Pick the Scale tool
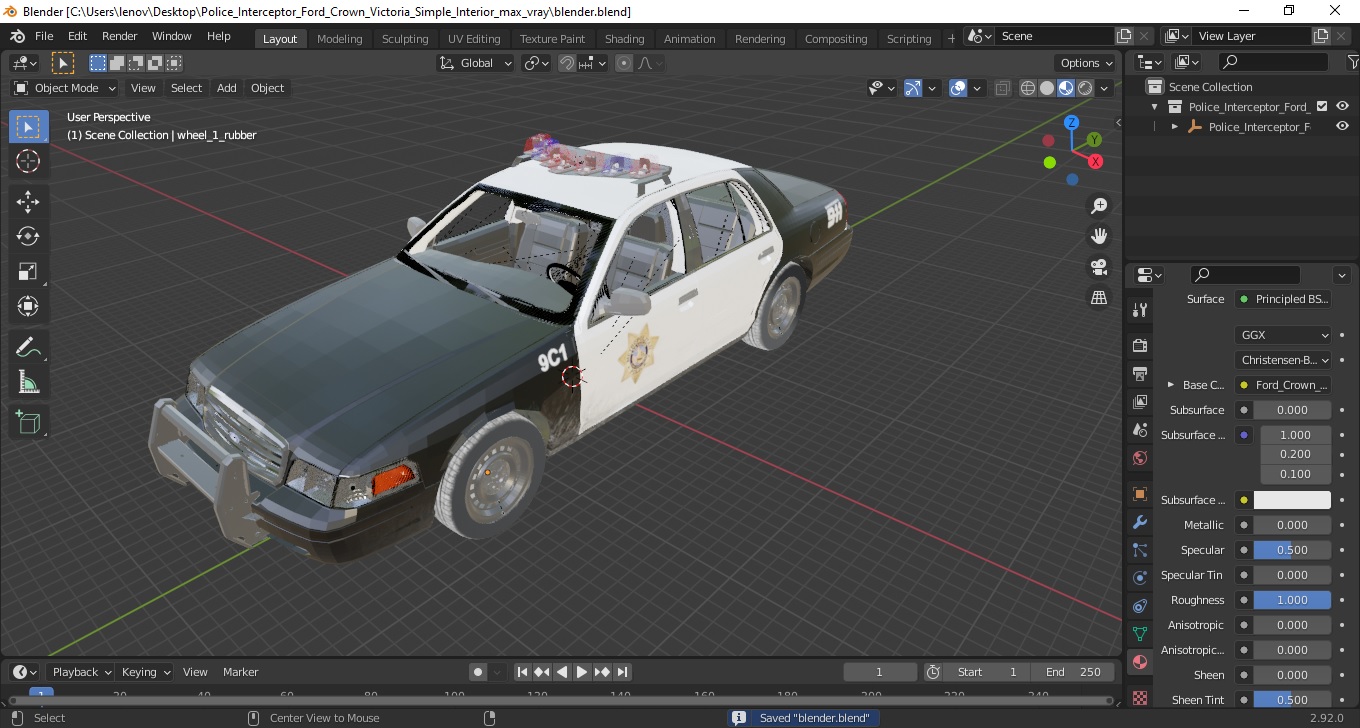The image size is (1360, 728). (x=28, y=271)
